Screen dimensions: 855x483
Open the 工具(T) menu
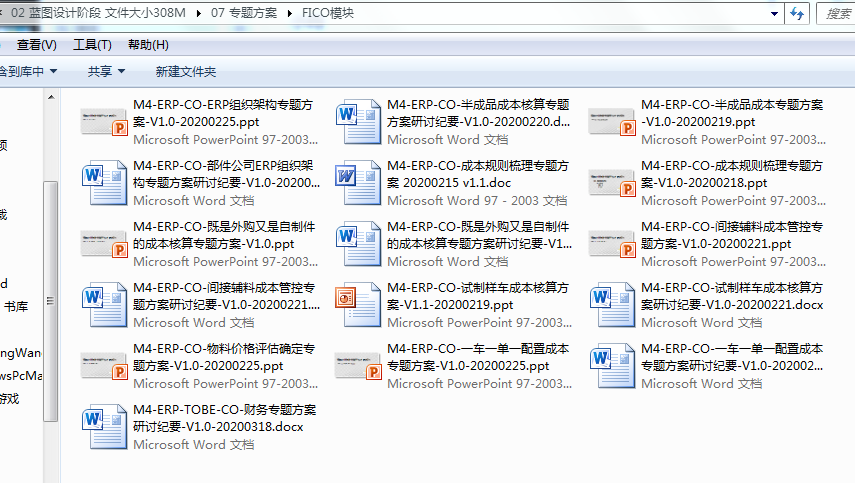coord(92,45)
